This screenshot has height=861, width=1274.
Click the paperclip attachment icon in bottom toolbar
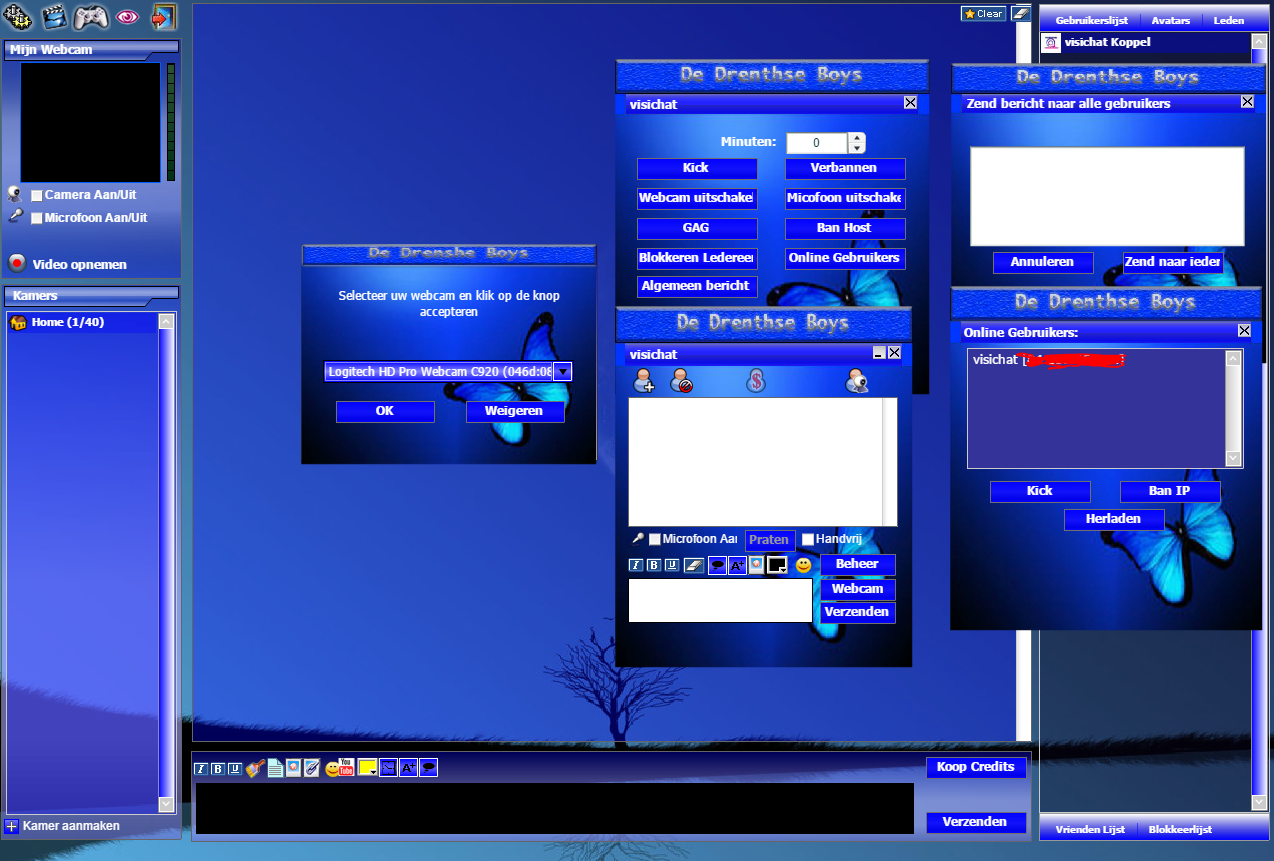tap(312, 768)
